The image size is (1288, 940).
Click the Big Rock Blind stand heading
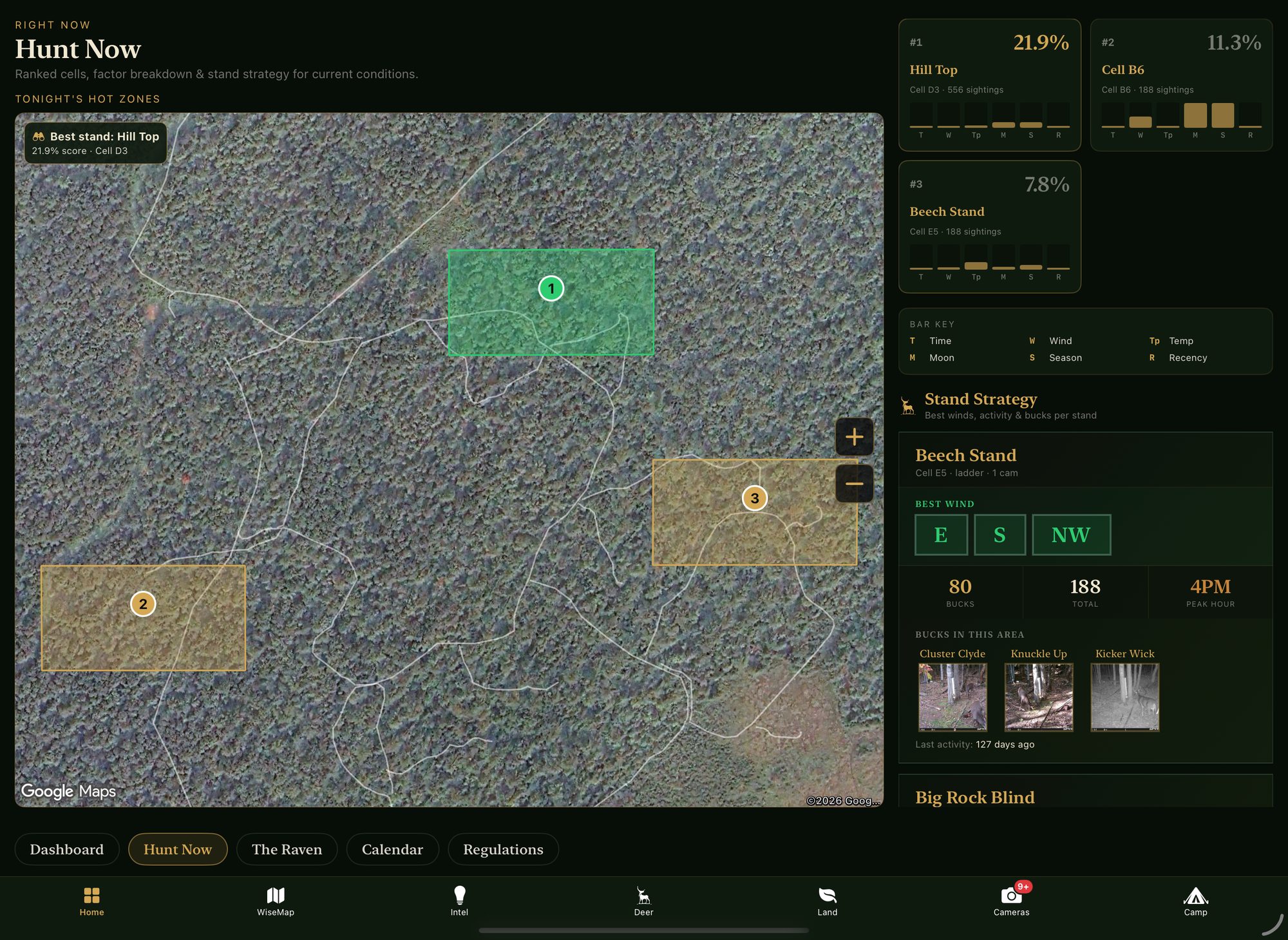(975, 798)
